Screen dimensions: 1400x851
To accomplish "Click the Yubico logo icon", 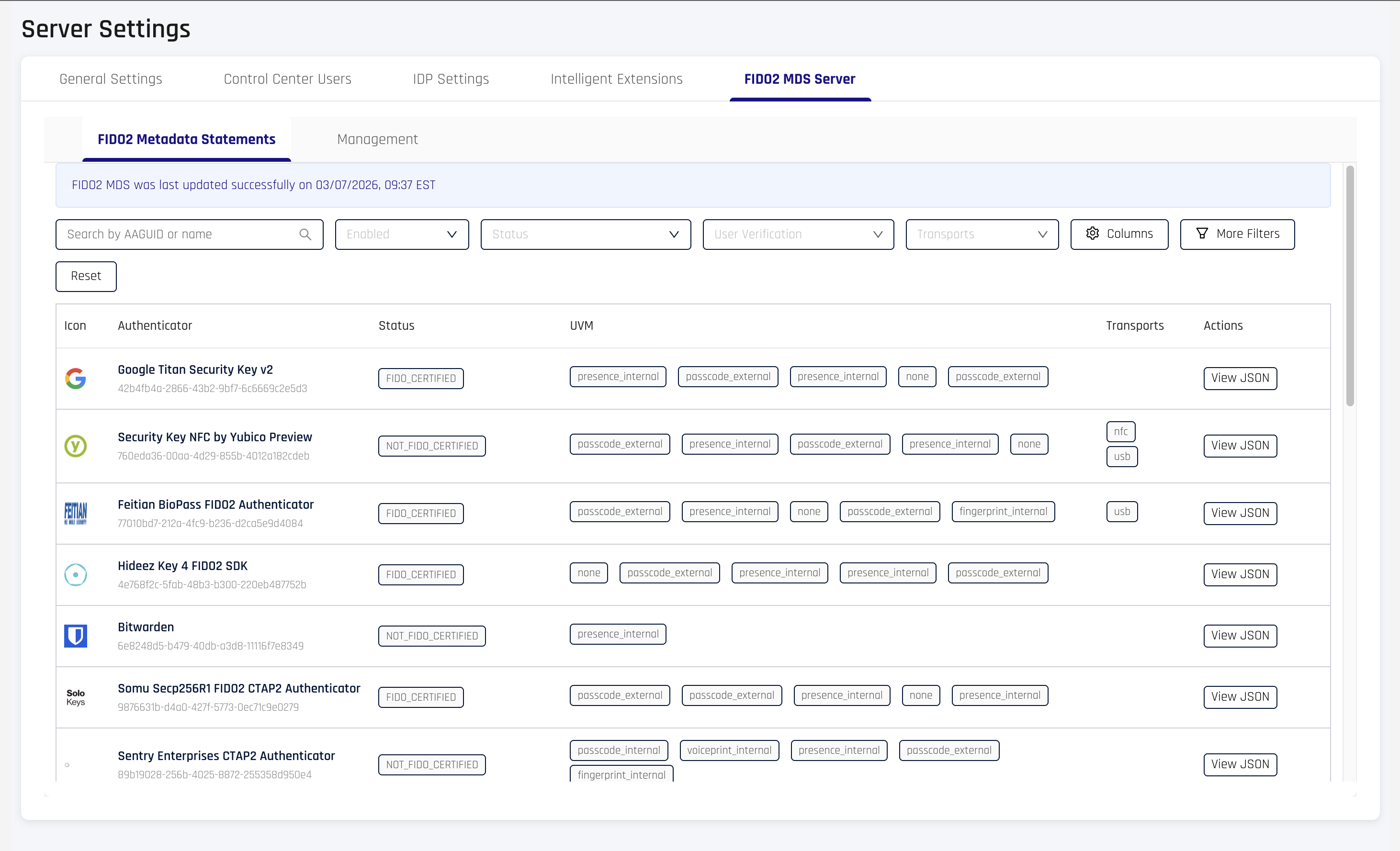I will click(x=75, y=446).
